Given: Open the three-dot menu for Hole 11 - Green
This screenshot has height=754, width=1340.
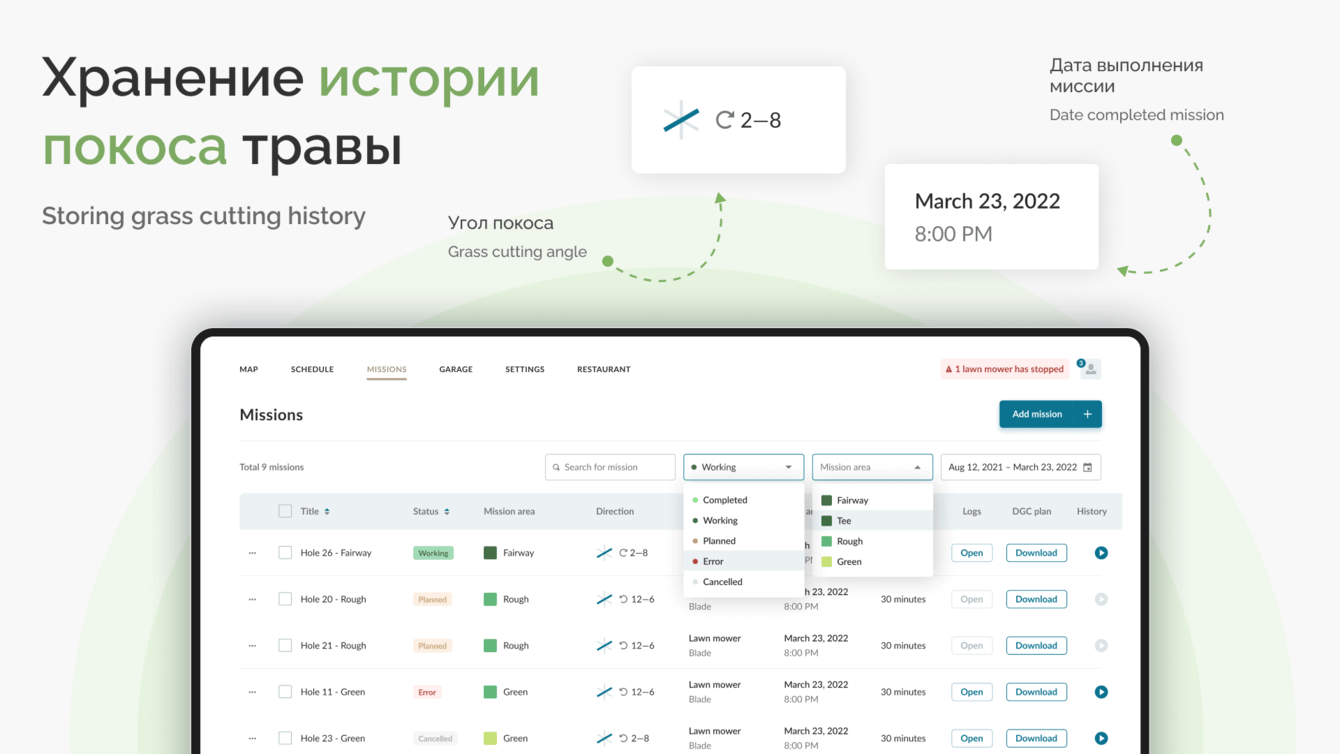Looking at the screenshot, I should [252, 692].
